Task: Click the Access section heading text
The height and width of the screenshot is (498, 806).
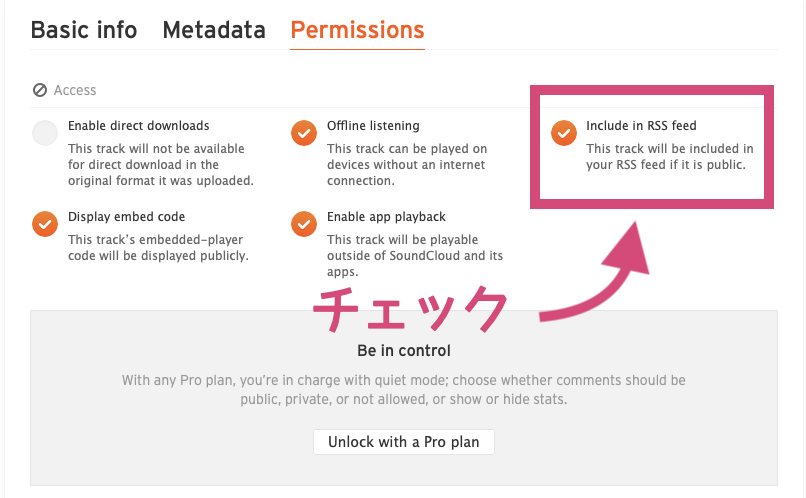Action: (x=75, y=90)
